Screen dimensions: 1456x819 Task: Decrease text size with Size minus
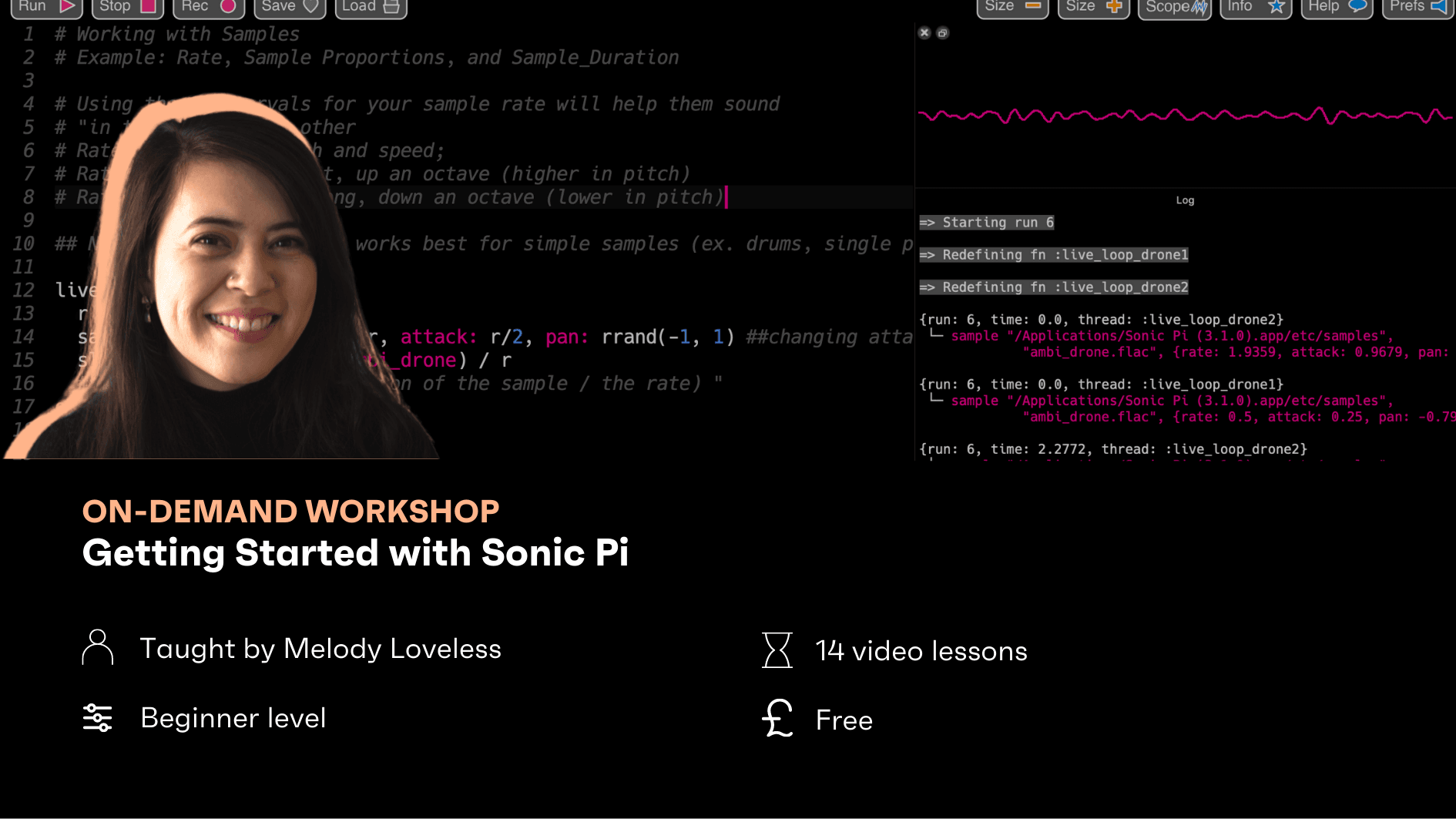tap(1012, 7)
